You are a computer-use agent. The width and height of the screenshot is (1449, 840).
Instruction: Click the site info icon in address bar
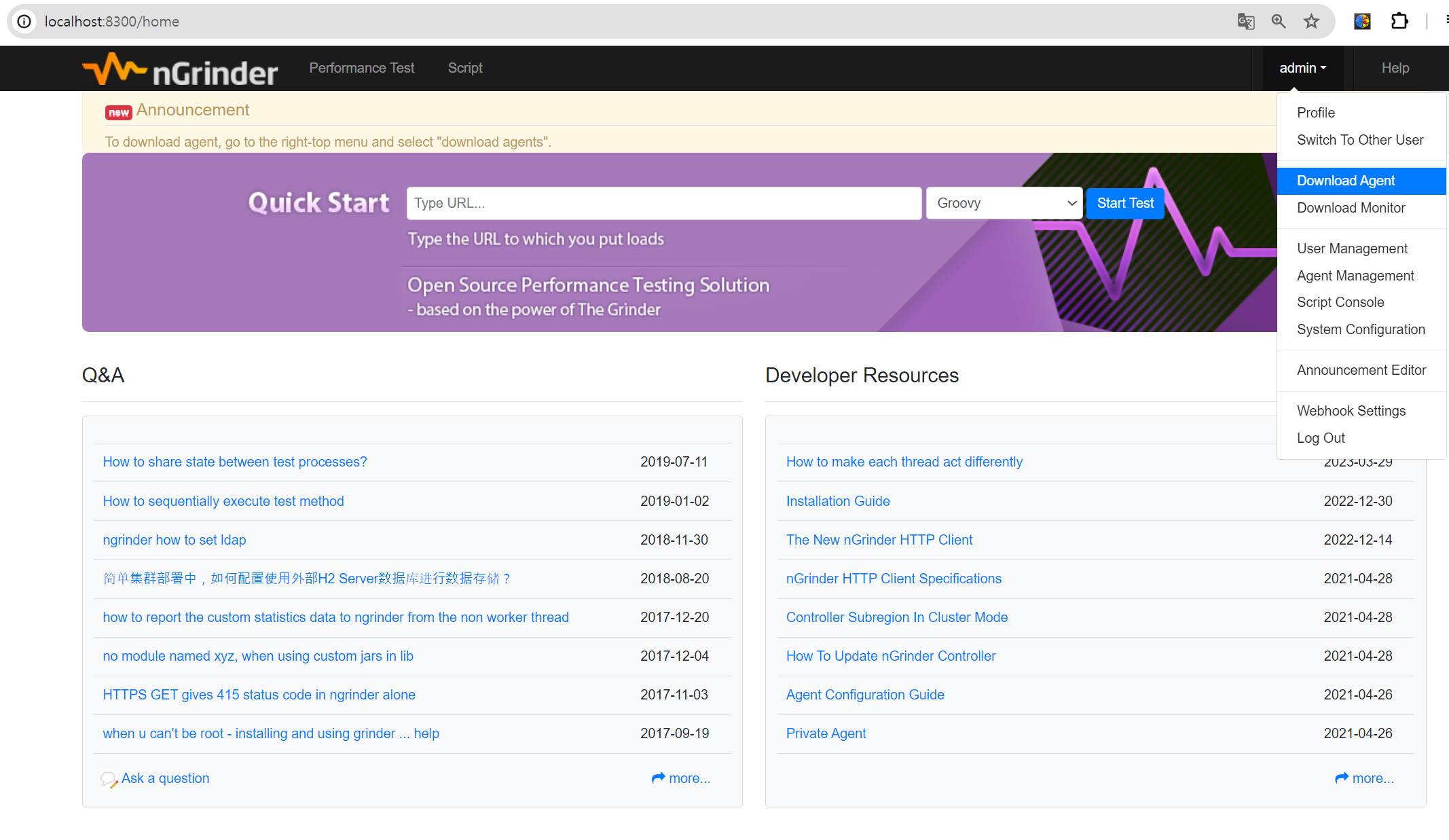(x=24, y=21)
